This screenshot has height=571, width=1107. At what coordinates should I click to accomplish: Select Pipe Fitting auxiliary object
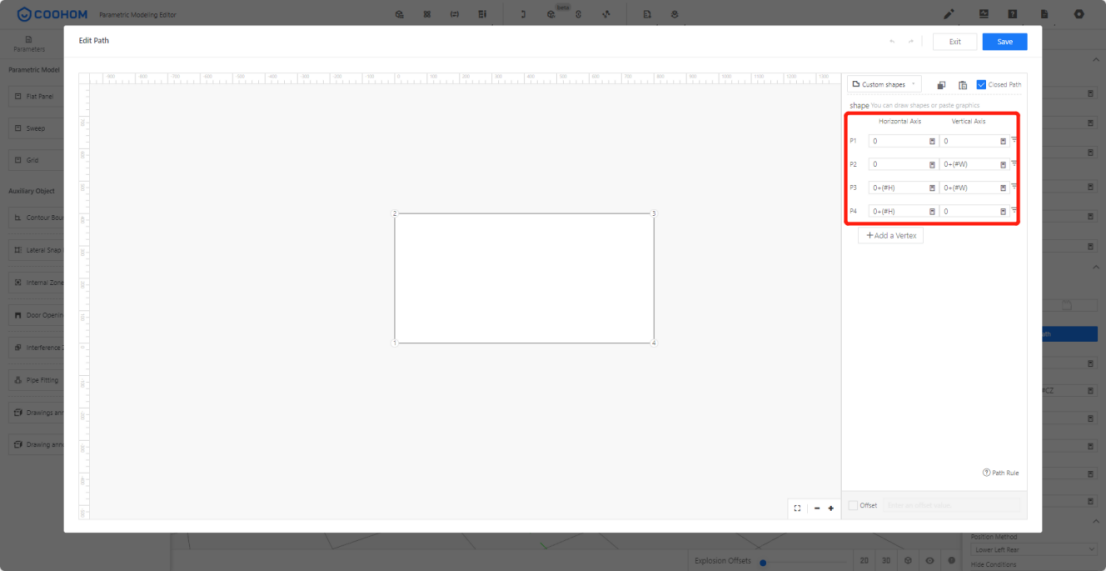35,380
